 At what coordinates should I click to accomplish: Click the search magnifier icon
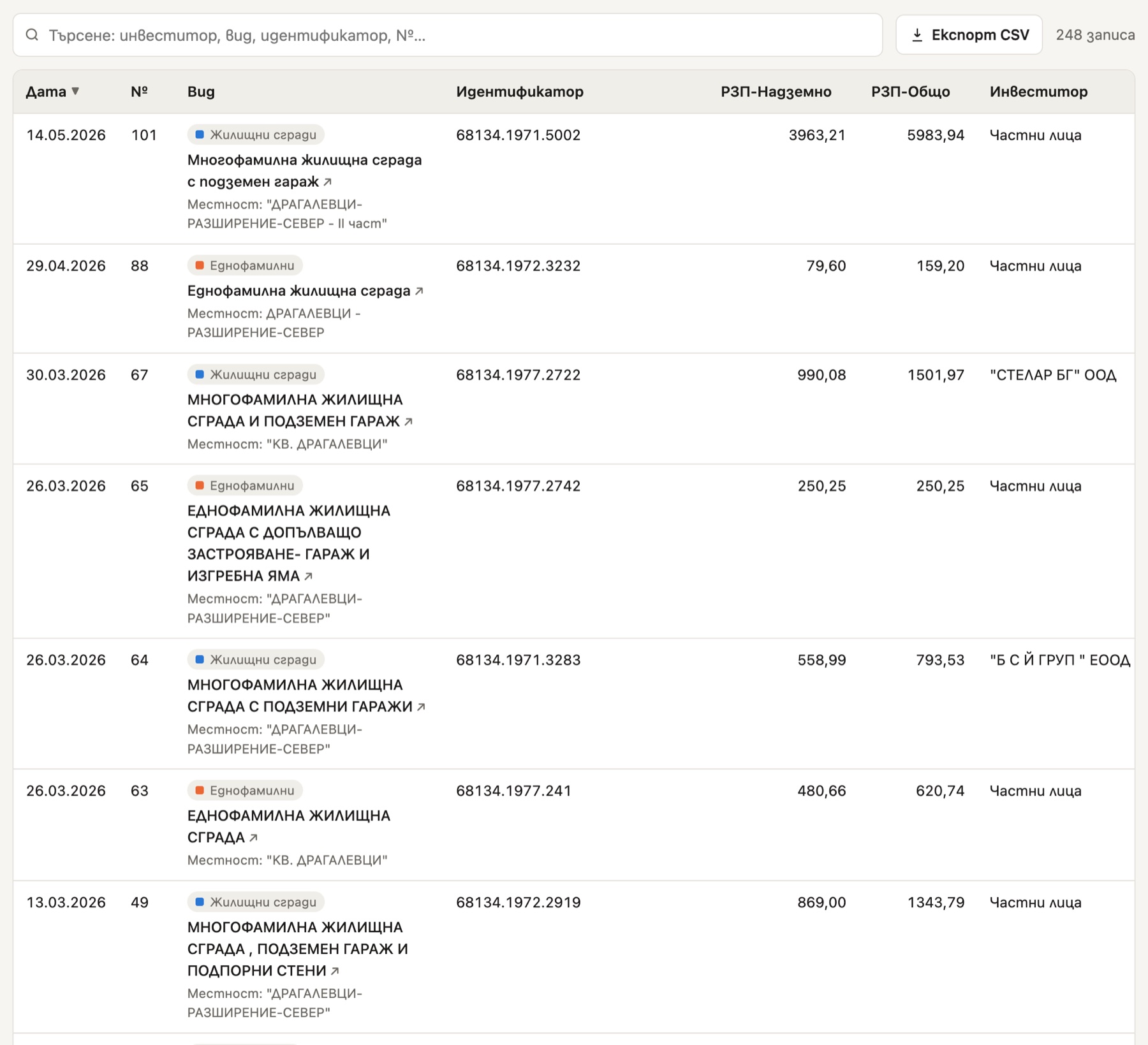(32, 35)
